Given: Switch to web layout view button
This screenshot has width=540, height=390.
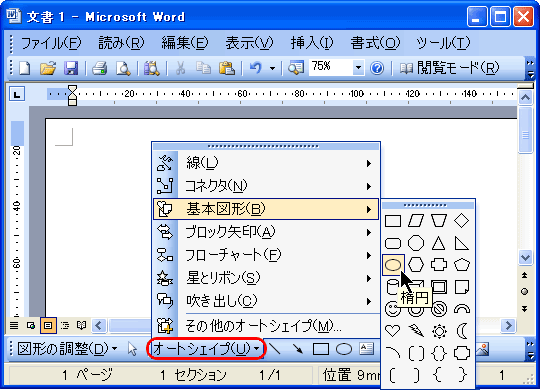Looking at the screenshot, I should click(31, 326).
